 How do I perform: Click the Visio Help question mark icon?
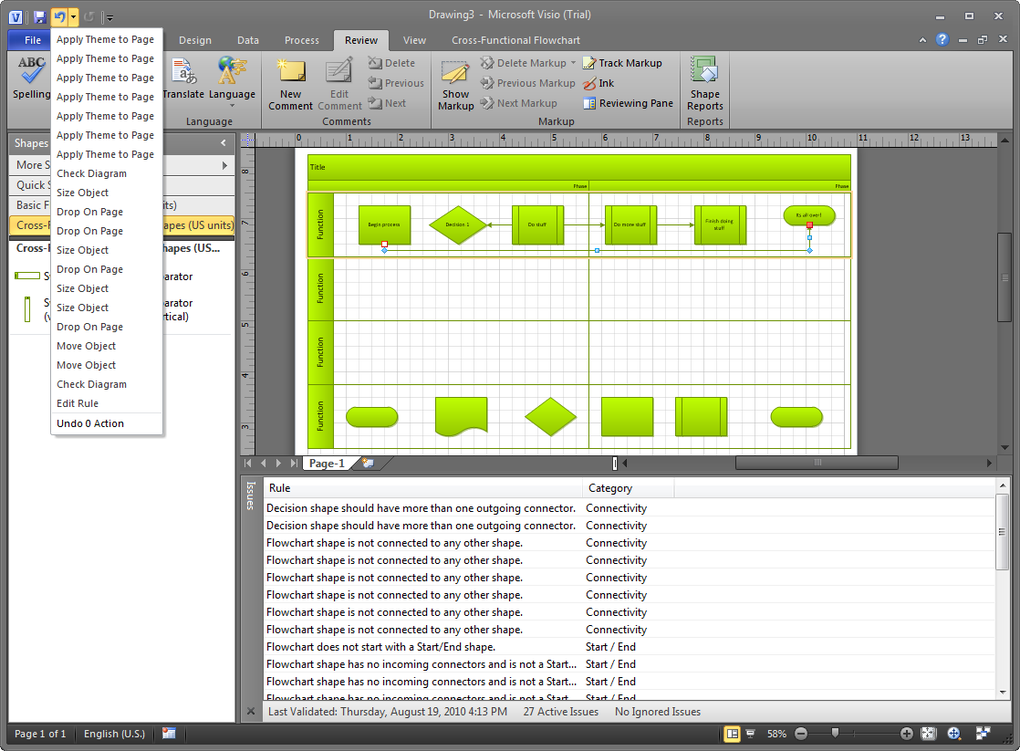(942, 40)
